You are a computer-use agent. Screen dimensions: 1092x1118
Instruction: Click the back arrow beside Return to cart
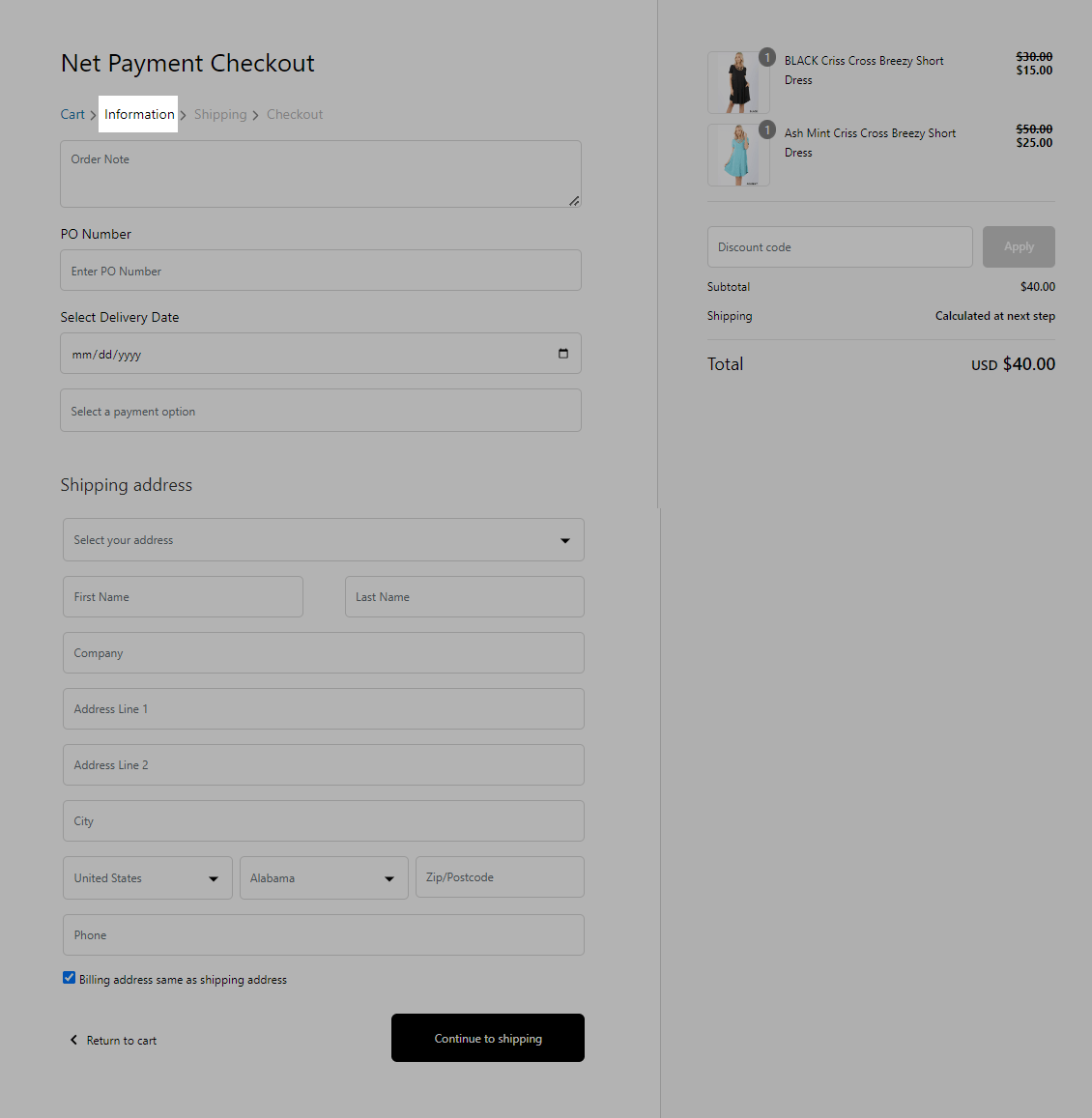pyautogui.click(x=73, y=1040)
